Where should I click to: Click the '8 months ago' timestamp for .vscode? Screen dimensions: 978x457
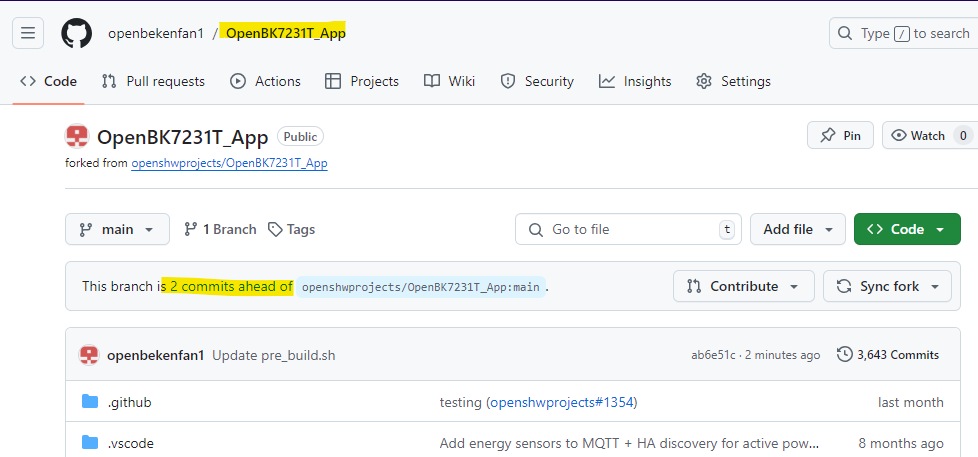(x=901, y=444)
